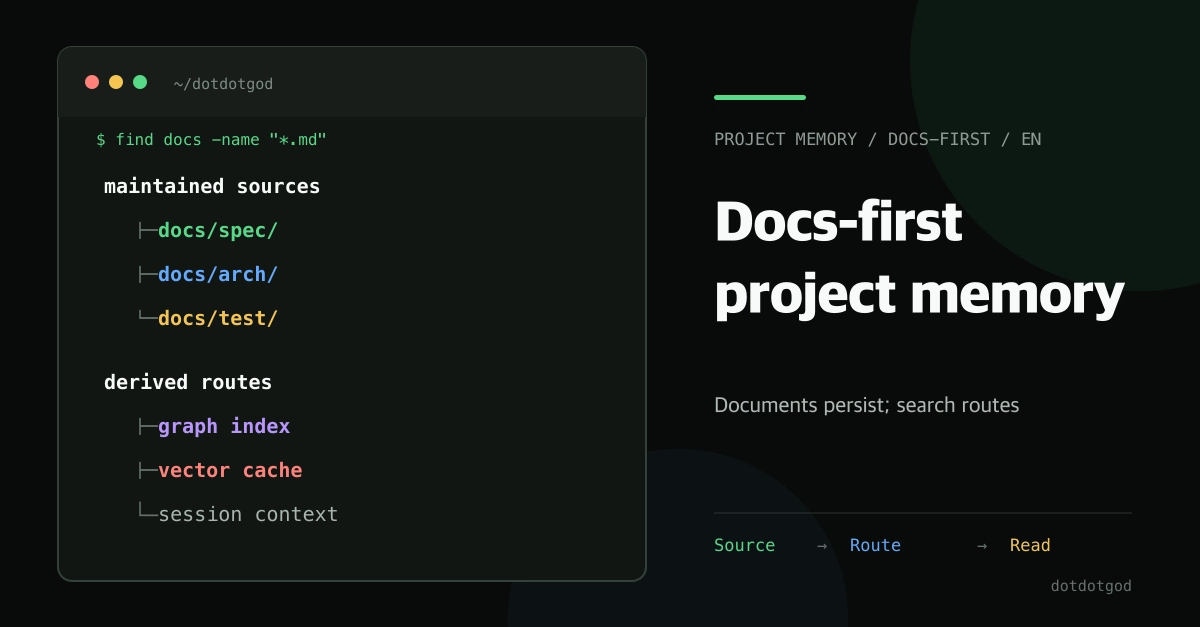Viewport: 1200px width, 627px height.
Task: Click the find docs -name command line
Action: coord(212,139)
